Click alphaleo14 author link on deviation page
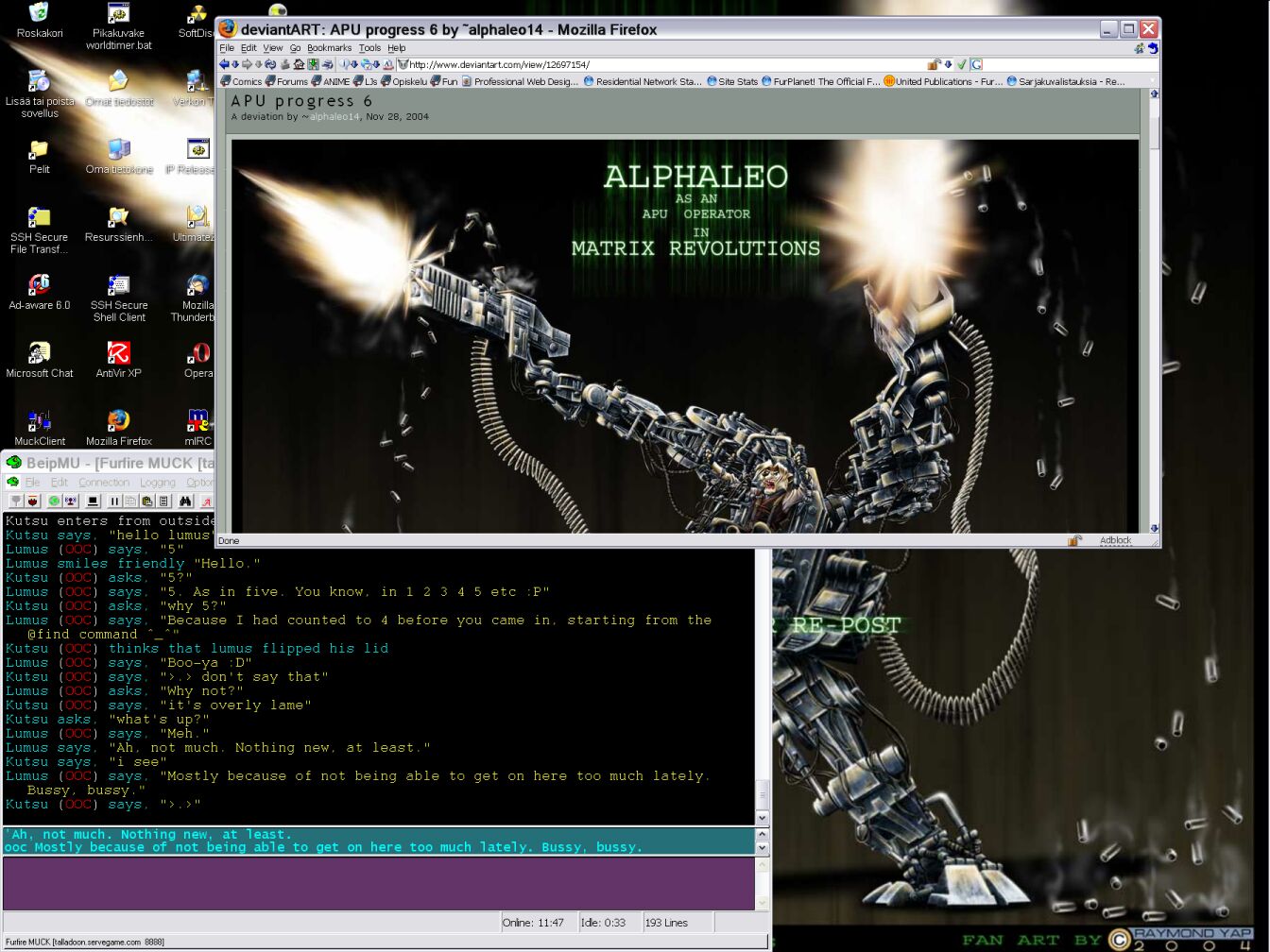This screenshot has width=1270, height=952. (x=335, y=116)
